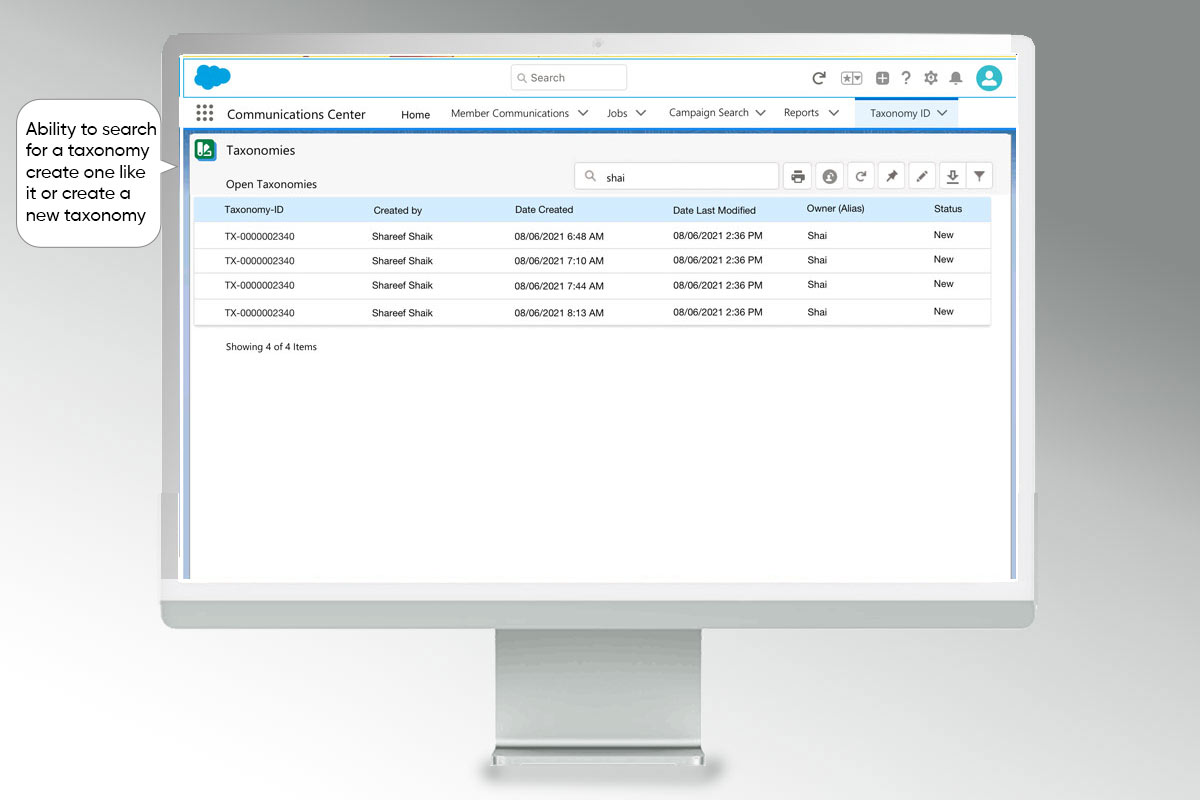The image size is (1200, 800).
Task: Open the favorites list dropdown
Action: coord(851,78)
